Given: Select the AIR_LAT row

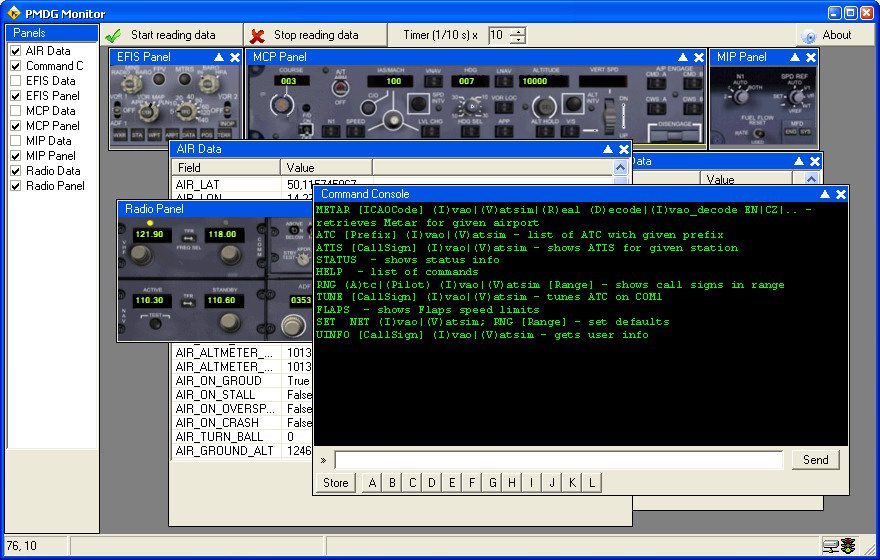Looking at the screenshot, I should (393, 185).
